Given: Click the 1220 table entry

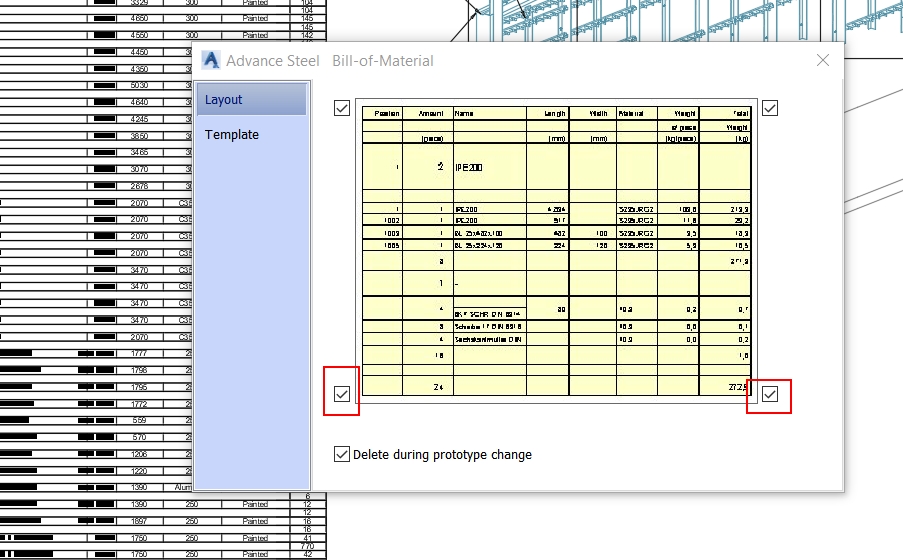Looking at the screenshot, I should pyautogui.click(x=139, y=471).
